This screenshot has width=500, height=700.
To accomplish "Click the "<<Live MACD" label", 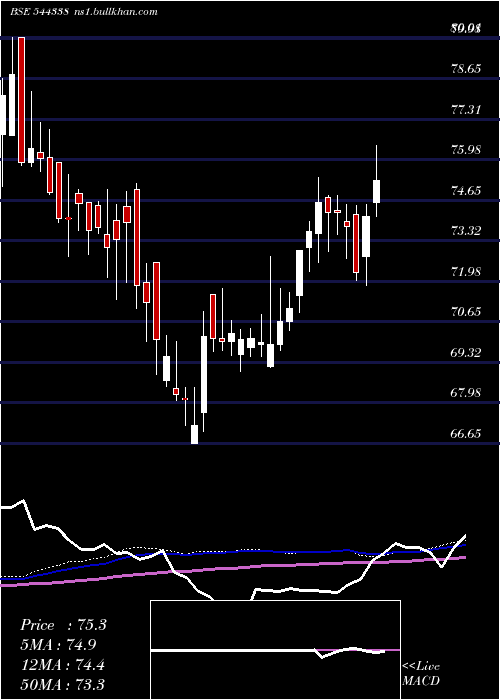I will (421, 674).
